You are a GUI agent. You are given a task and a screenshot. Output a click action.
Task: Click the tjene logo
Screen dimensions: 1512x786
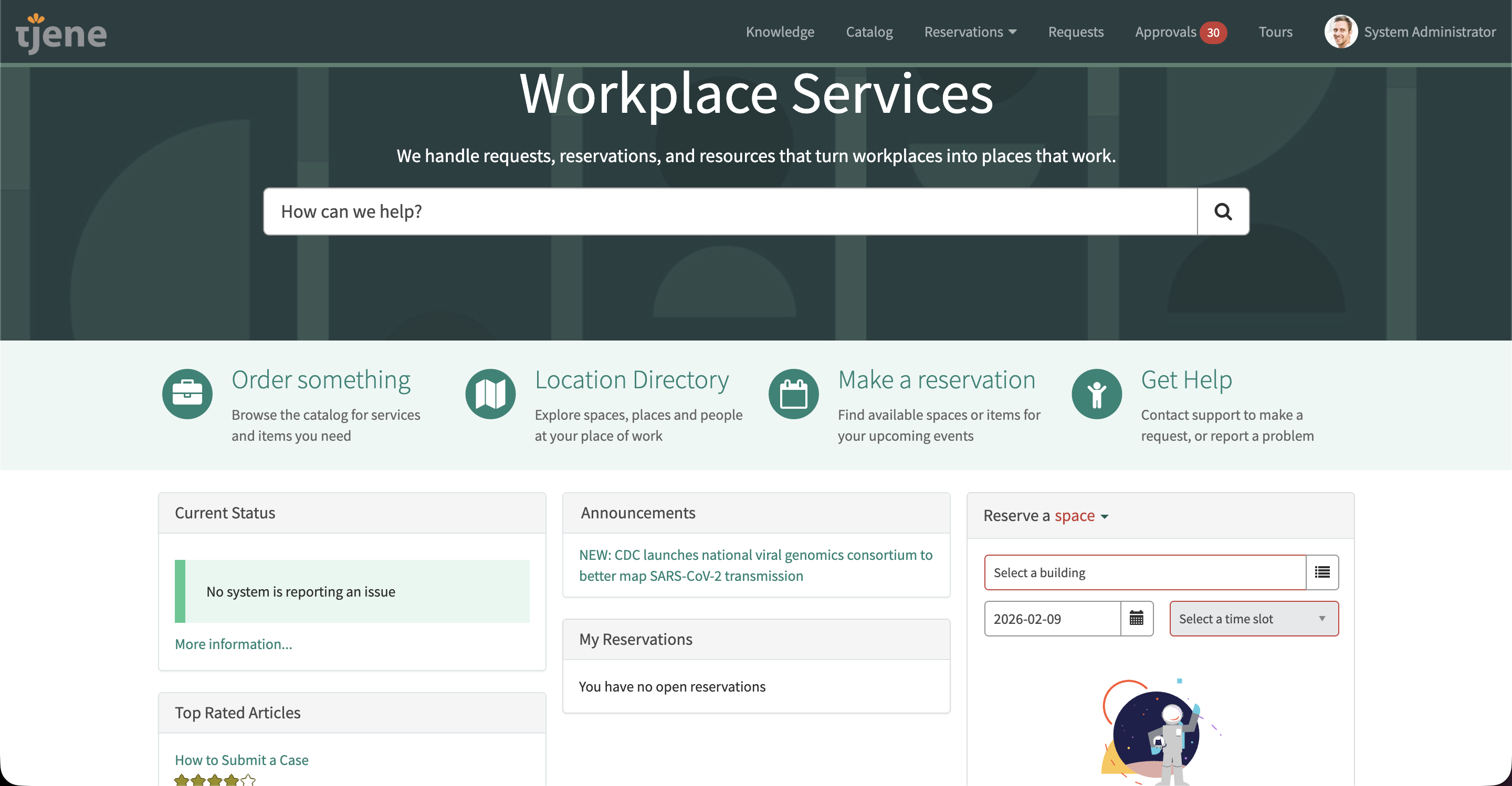coord(61,34)
